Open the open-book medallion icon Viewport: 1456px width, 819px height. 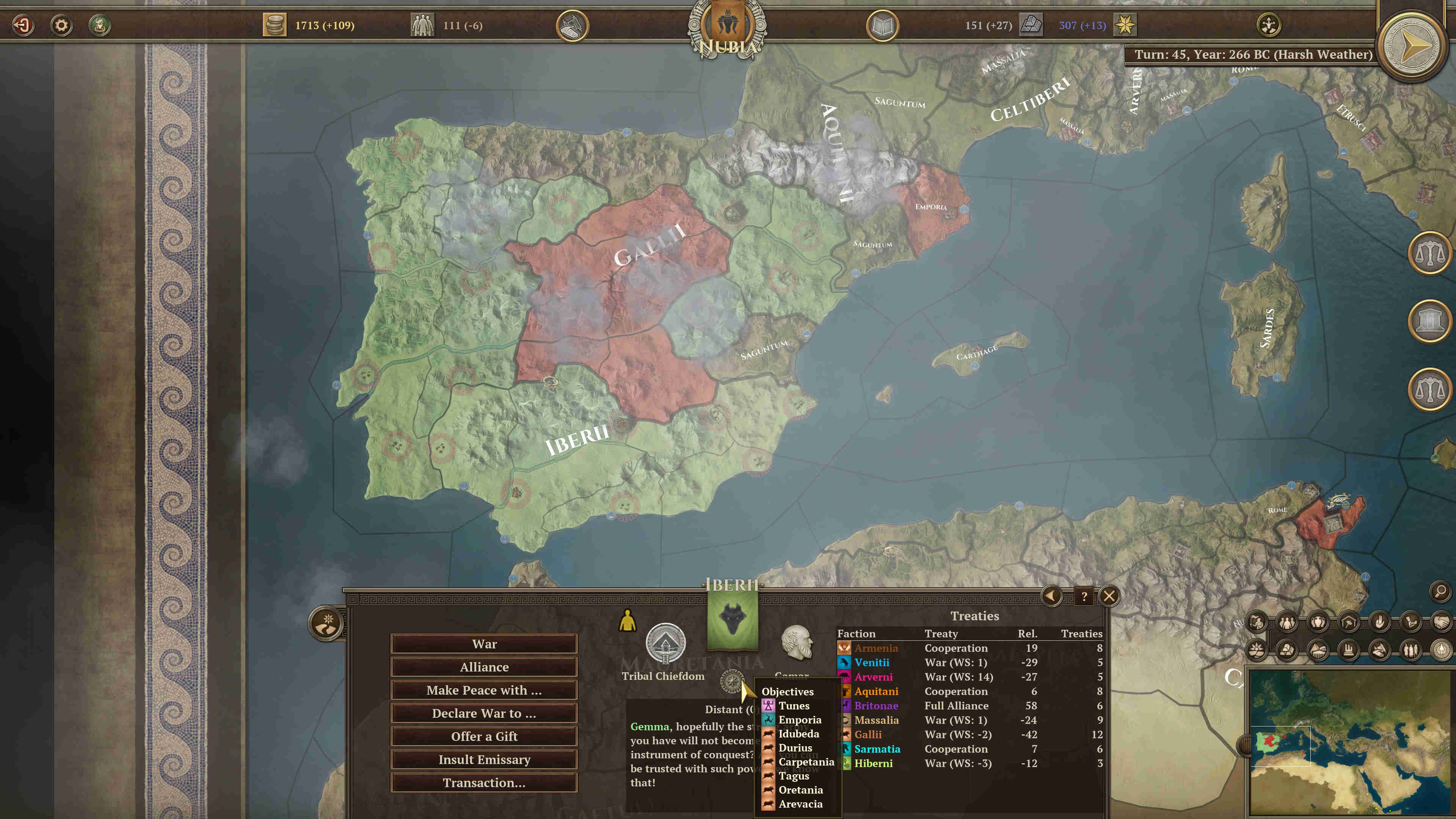[x=882, y=25]
